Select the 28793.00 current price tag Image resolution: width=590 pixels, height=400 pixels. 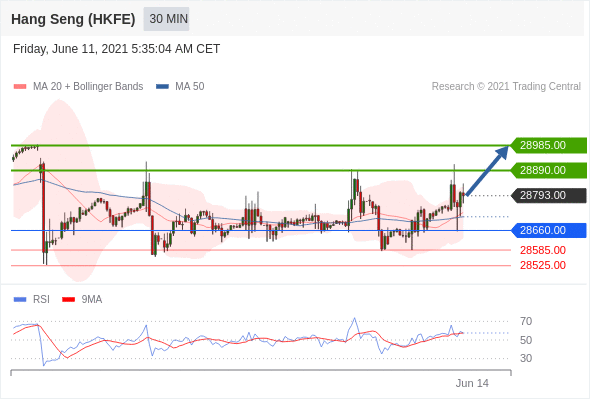(x=548, y=195)
